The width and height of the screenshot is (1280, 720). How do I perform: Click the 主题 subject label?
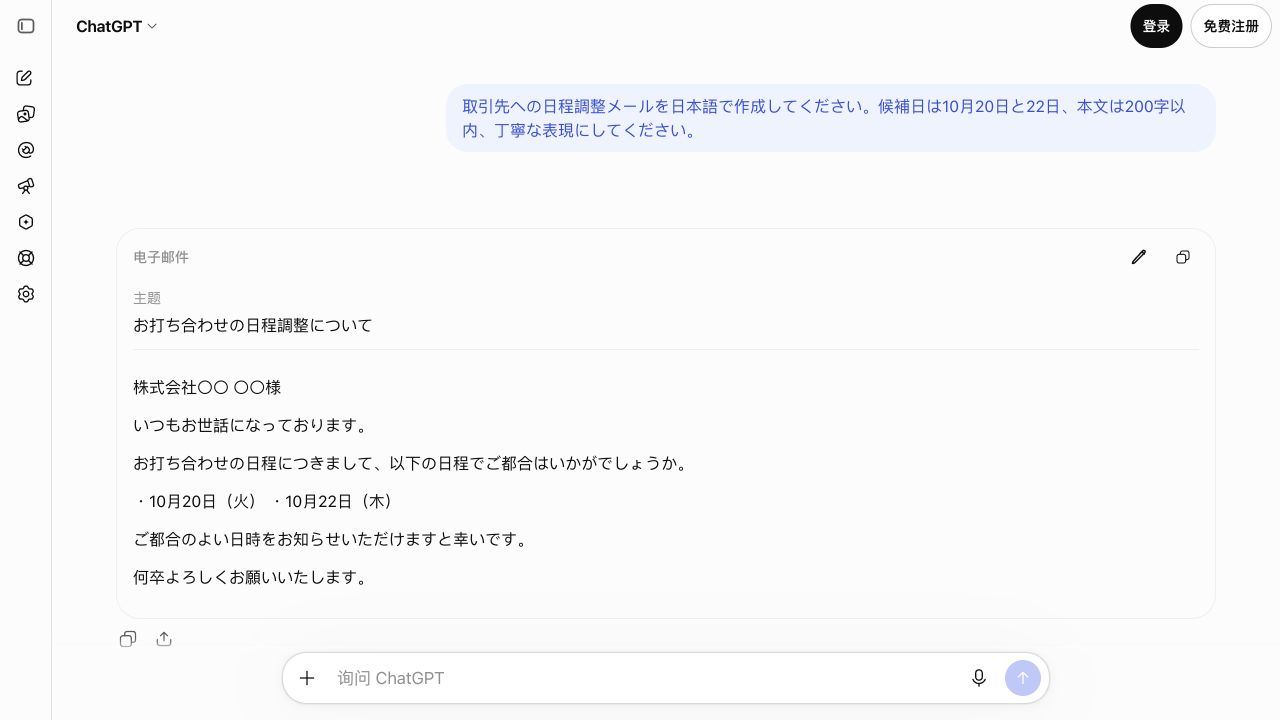(147, 298)
